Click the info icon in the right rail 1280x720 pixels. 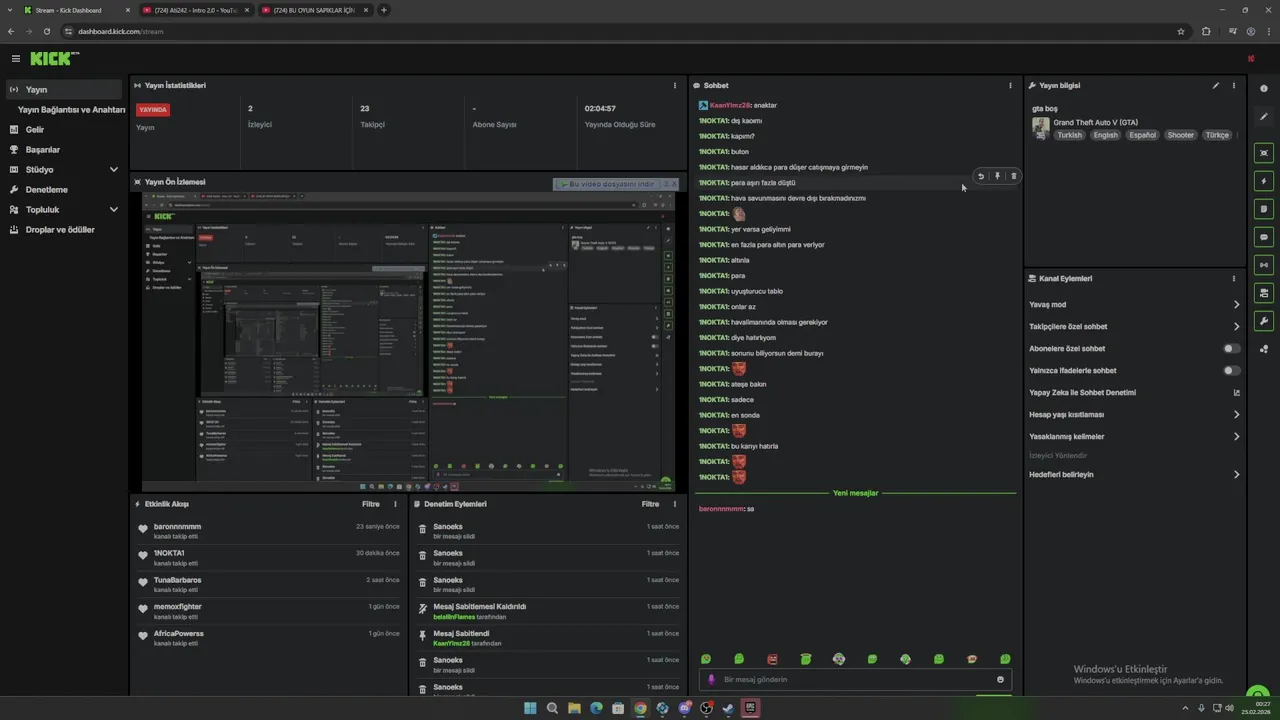click(1264, 89)
